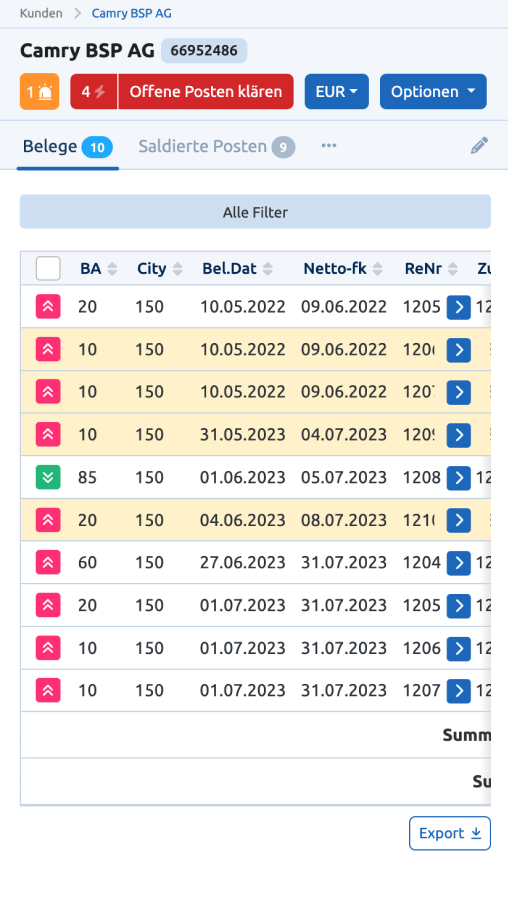Image resolution: width=508 pixels, height=916 pixels.
Task: Click date cell 01.06.2023
Action: pyautogui.click(x=243, y=477)
